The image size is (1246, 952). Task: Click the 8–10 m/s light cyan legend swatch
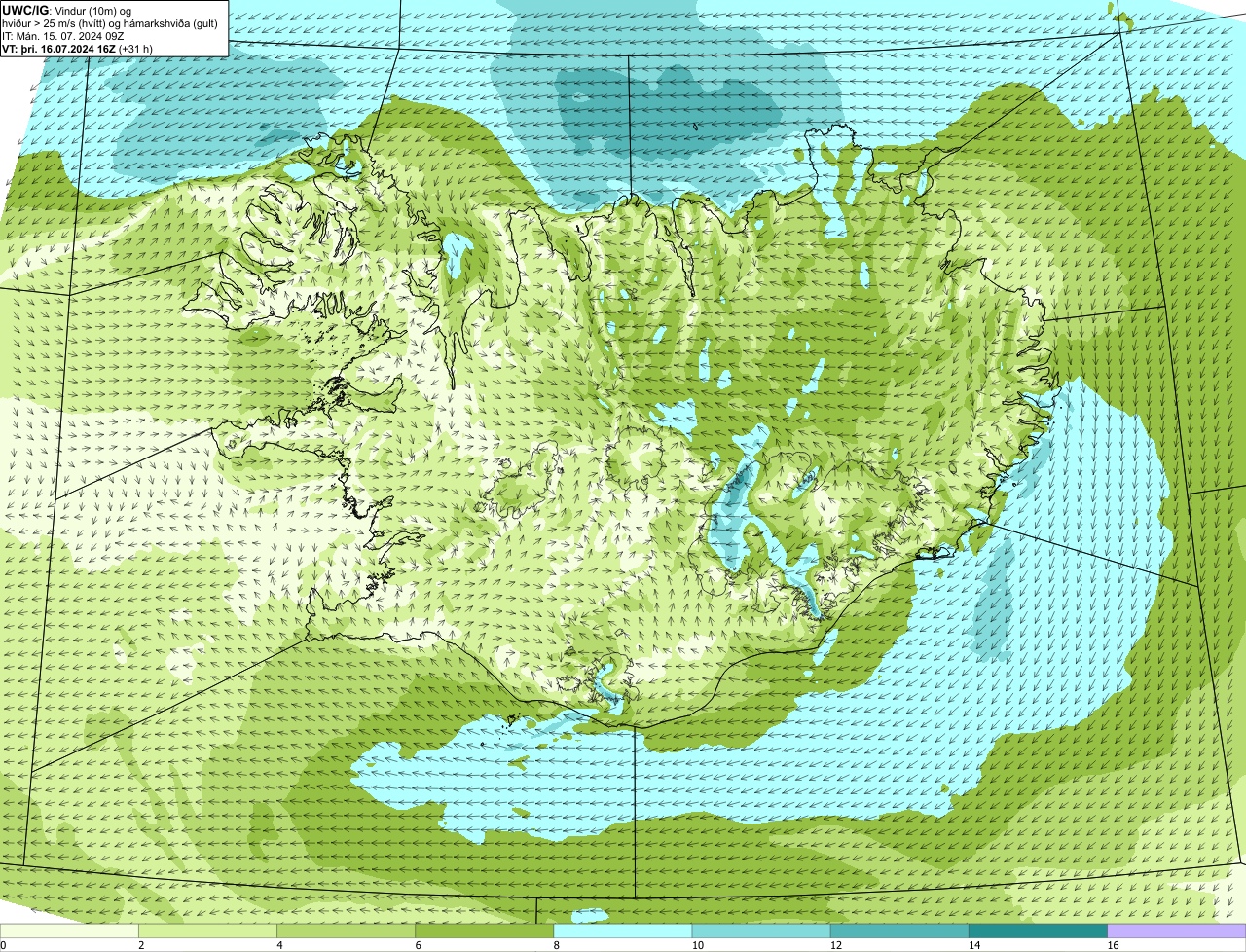click(x=623, y=932)
